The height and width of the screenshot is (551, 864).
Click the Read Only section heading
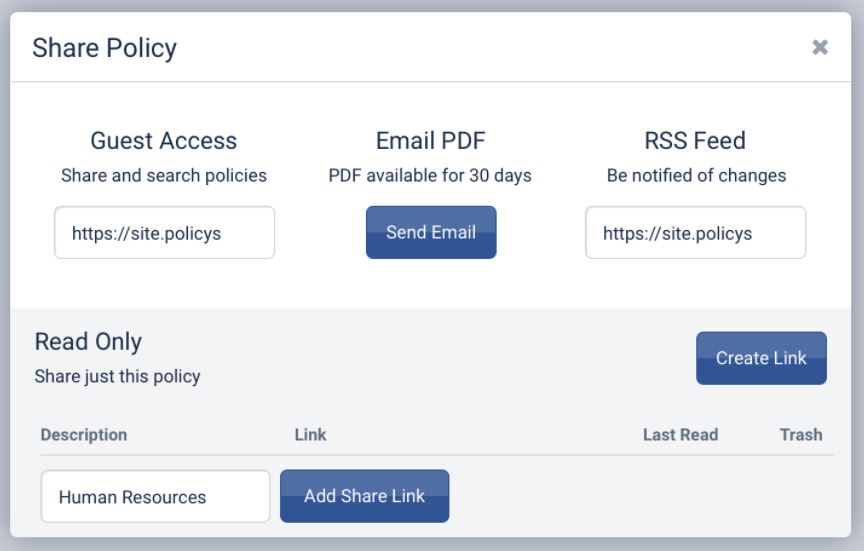88,342
